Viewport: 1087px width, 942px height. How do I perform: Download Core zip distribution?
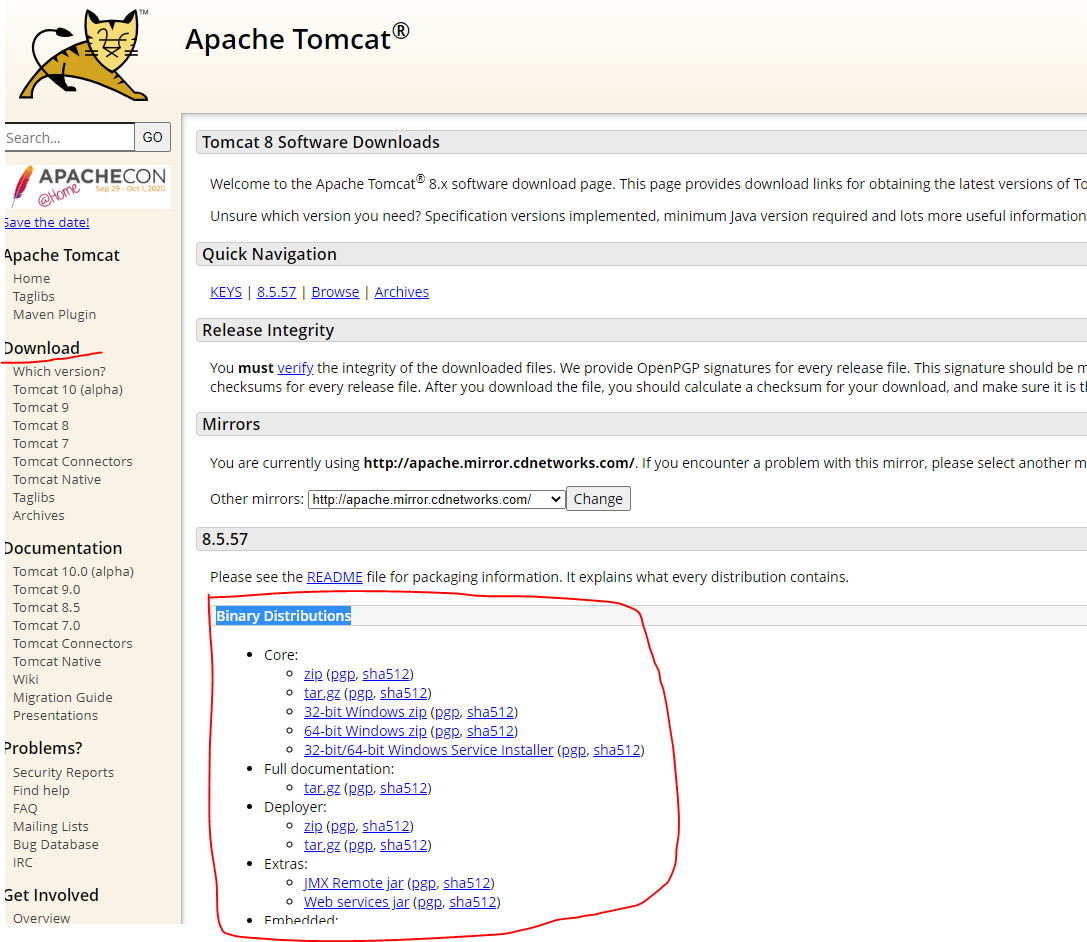point(313,674)
